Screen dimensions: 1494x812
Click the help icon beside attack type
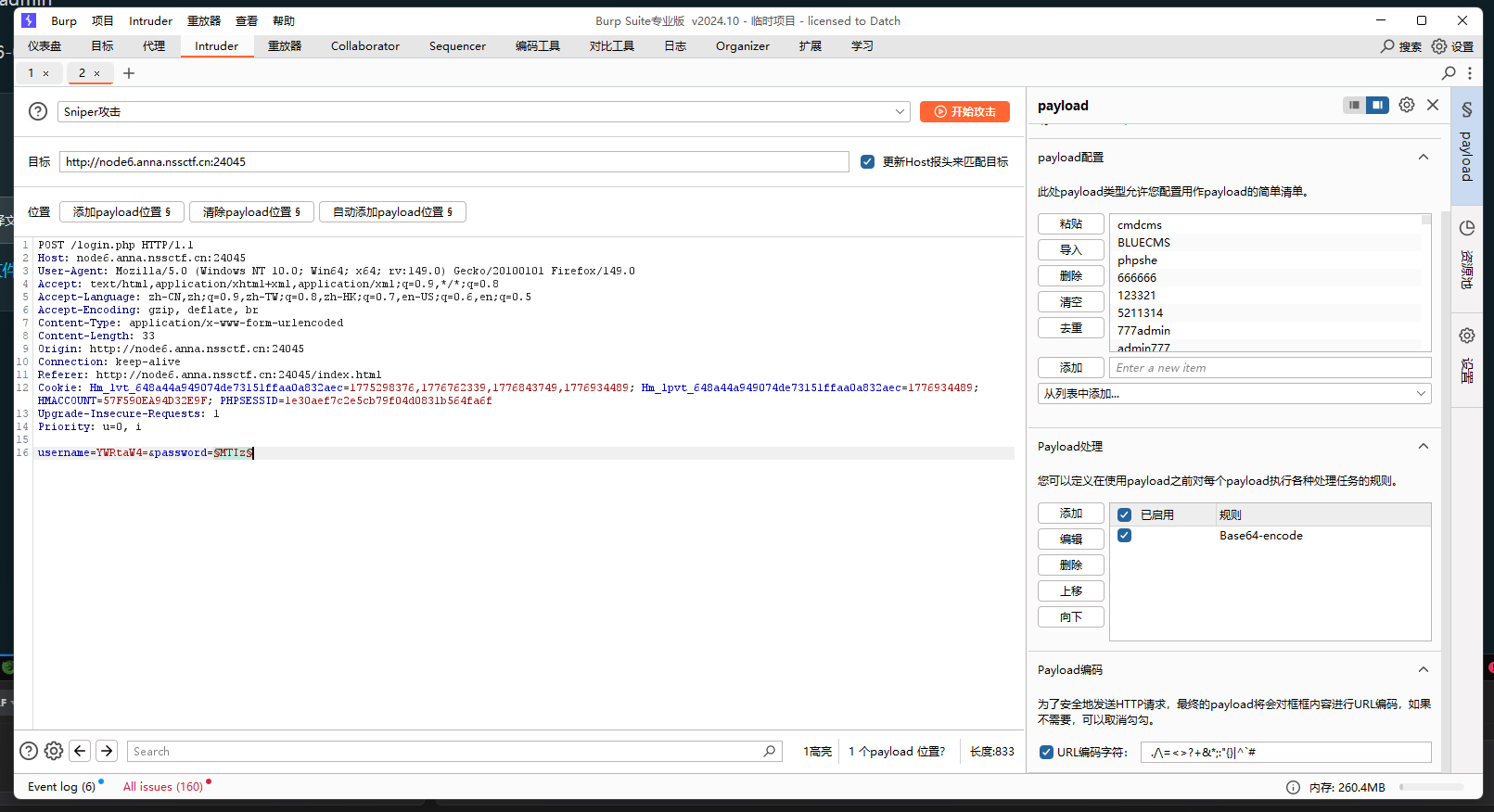[x=38, y=111]
